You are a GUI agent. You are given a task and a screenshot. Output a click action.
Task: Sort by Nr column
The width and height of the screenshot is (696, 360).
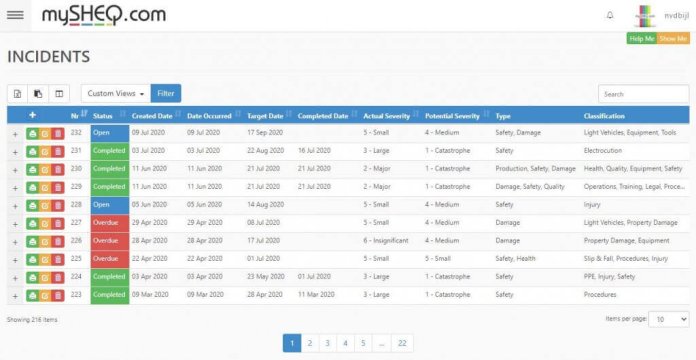79,115
